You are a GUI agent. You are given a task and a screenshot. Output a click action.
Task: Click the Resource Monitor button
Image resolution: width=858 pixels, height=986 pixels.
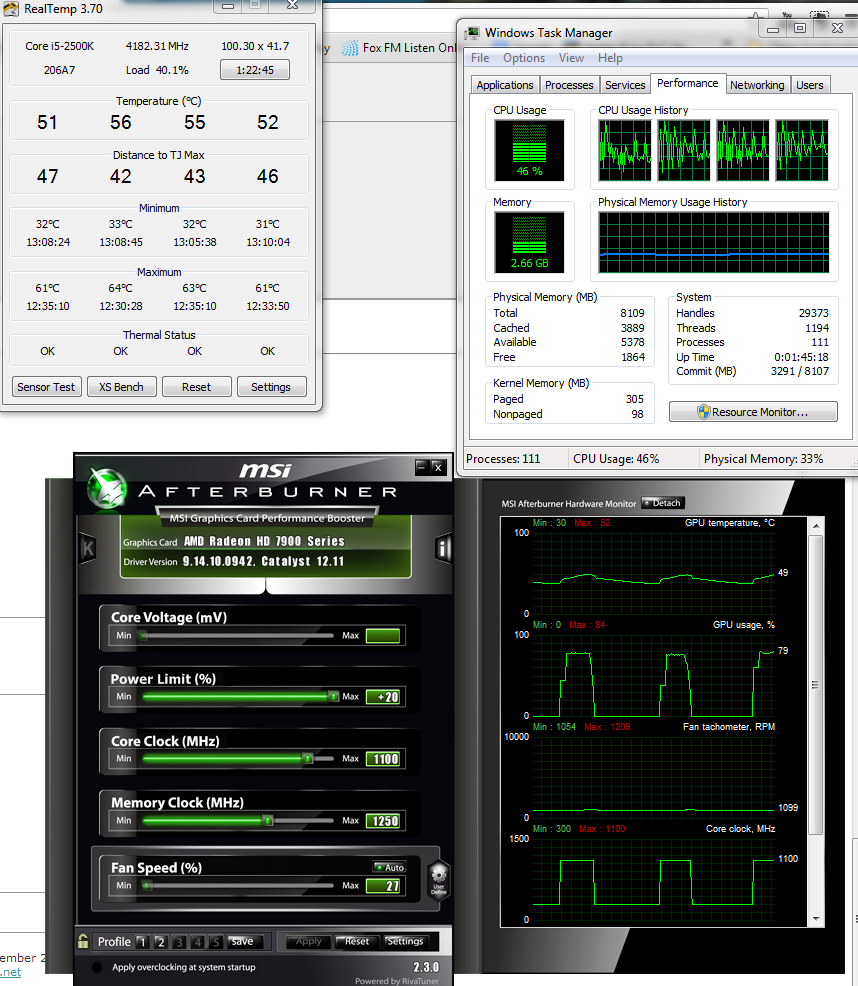click(752, 412)
